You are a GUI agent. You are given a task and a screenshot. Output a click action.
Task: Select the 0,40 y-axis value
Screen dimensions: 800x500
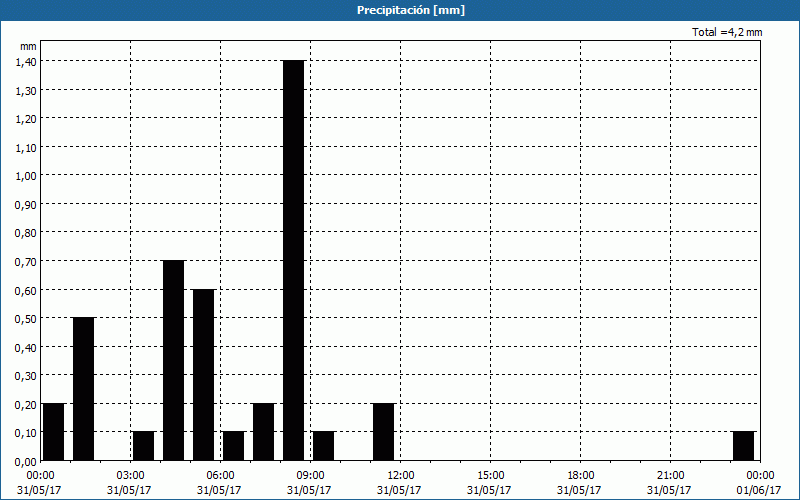point(26,347)
